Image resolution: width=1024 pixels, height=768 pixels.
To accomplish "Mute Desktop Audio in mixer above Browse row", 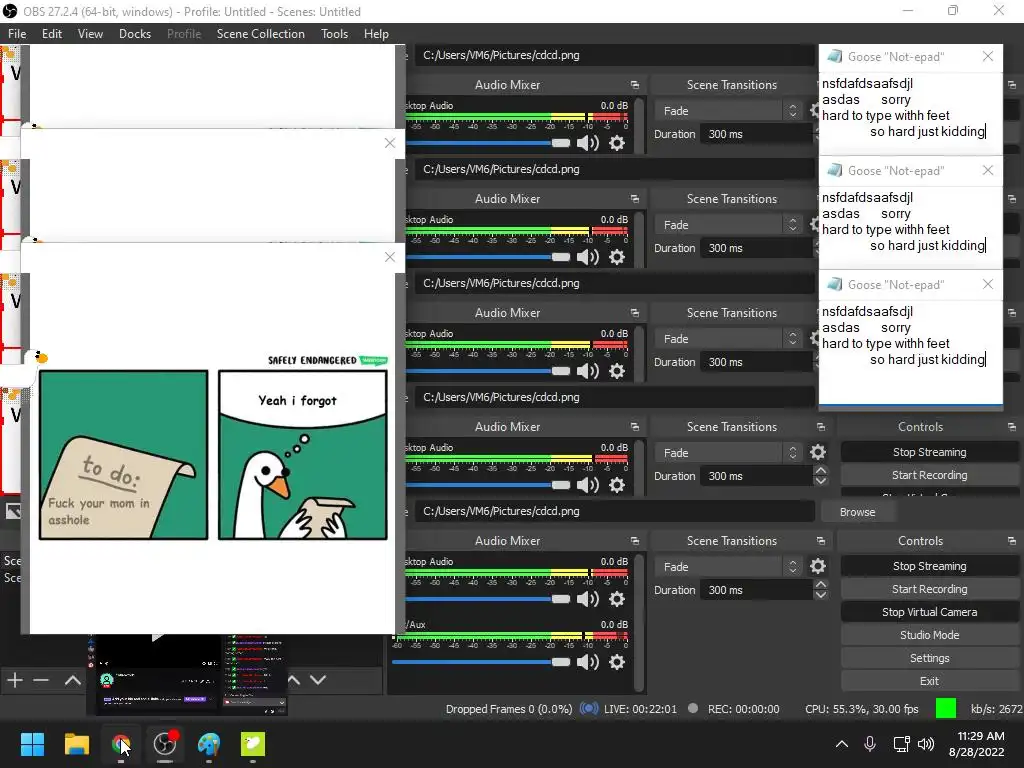I will (x=588, y=485).
